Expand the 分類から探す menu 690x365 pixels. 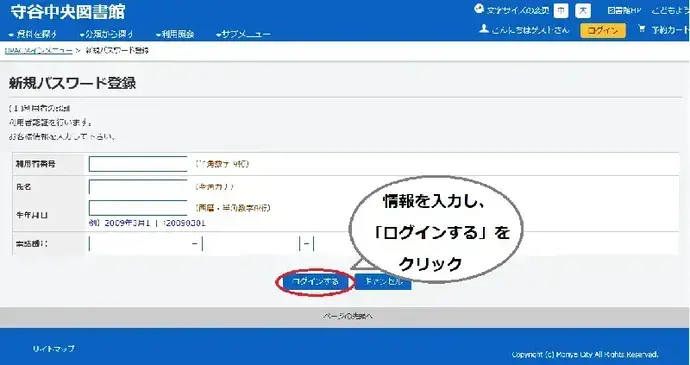[107, 34]
